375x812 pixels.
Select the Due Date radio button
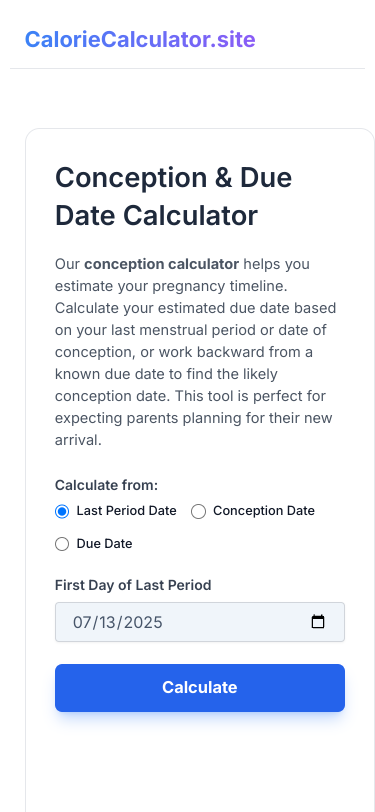point(62,544)
